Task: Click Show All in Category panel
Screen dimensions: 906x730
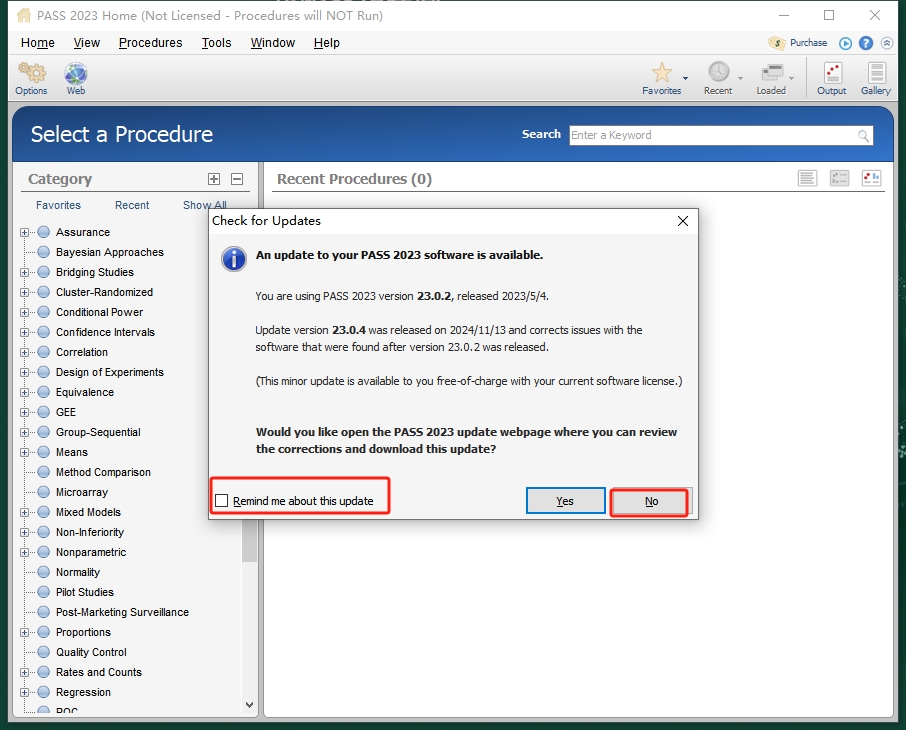Action: 205,205
